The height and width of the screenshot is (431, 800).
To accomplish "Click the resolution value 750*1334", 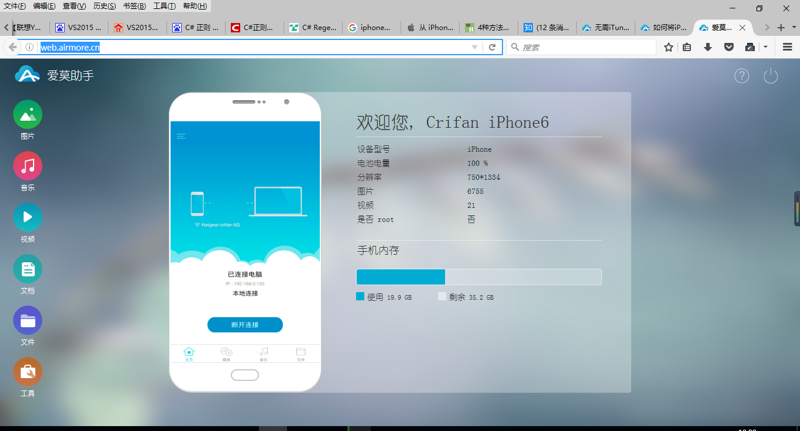I will [x=484, y=178].
